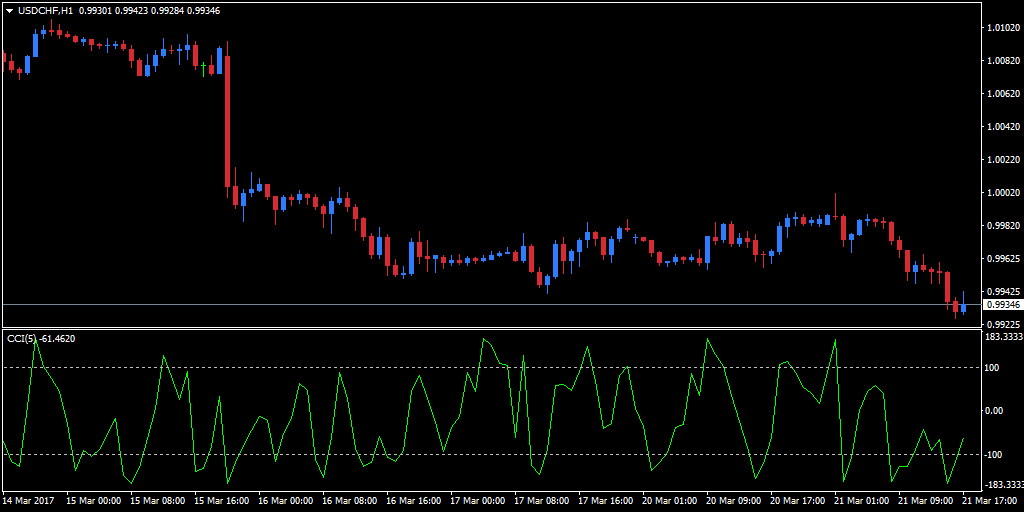Click the 15 Mar 08:00 time label
1024x512 pixels.
(157, 501)
